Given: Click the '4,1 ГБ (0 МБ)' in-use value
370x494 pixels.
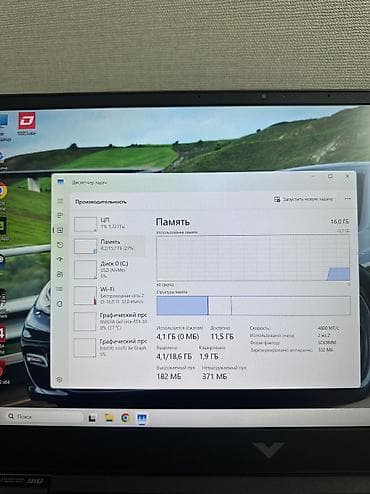Looking at the screenshot, I should [x=178, y=337].
